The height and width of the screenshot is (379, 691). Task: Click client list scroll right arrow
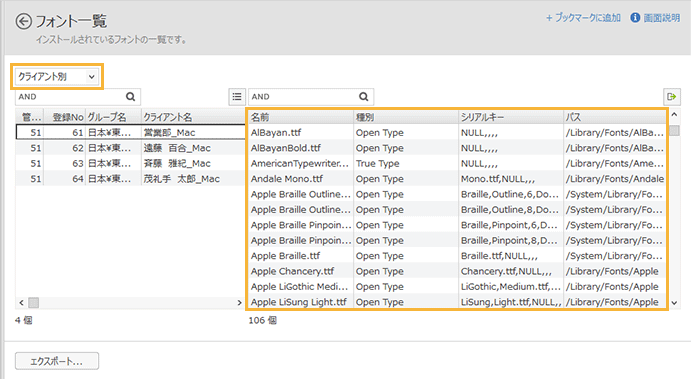coord(239,303)
